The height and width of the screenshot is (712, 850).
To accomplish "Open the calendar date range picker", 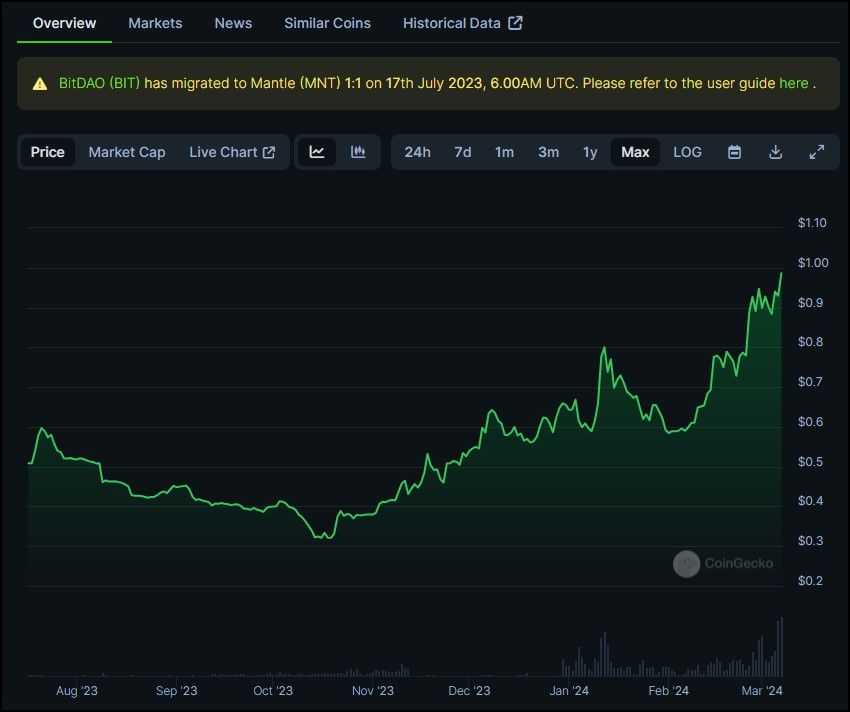I will pos(733,151).
